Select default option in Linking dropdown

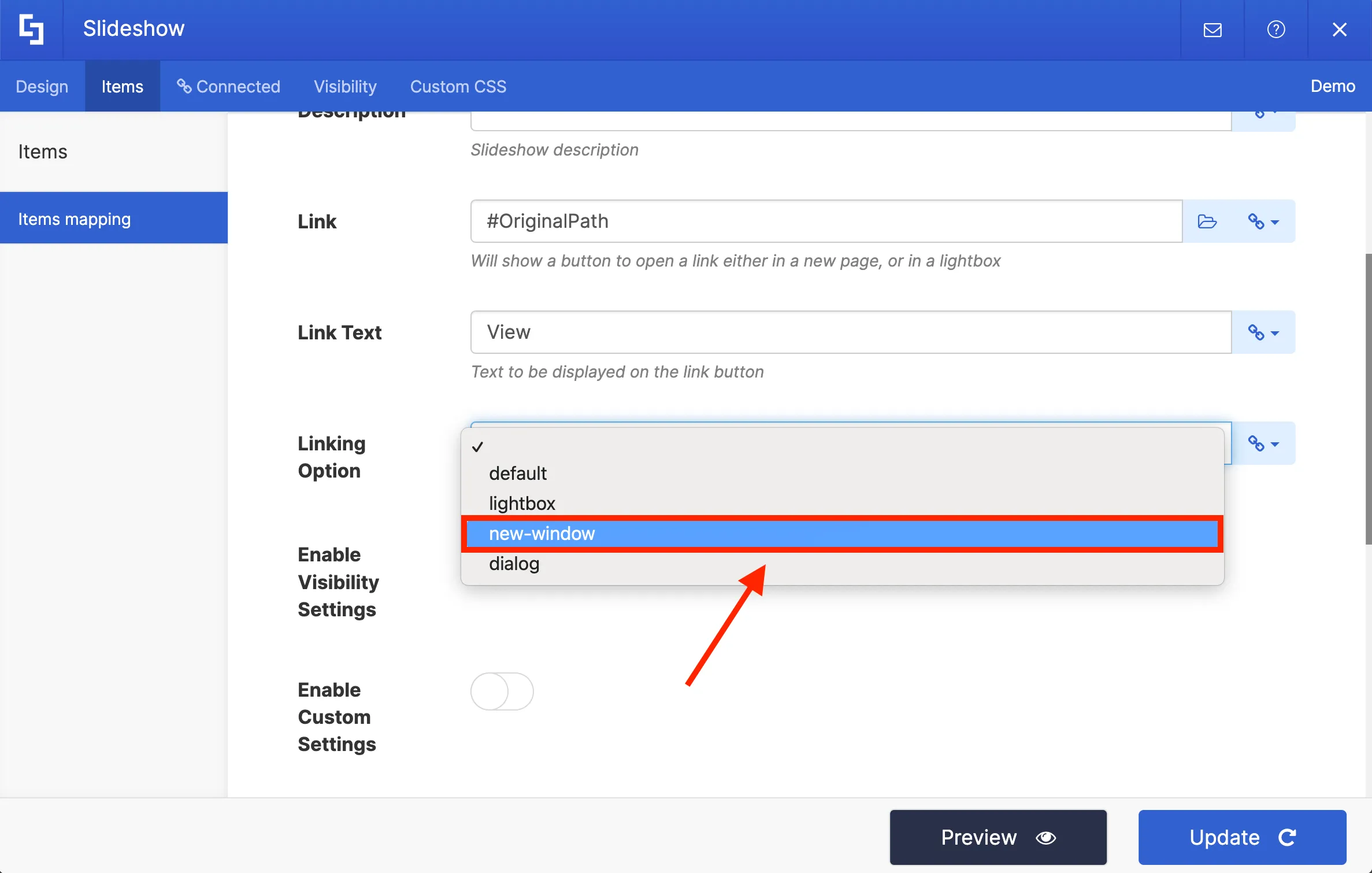click(517, 474)
